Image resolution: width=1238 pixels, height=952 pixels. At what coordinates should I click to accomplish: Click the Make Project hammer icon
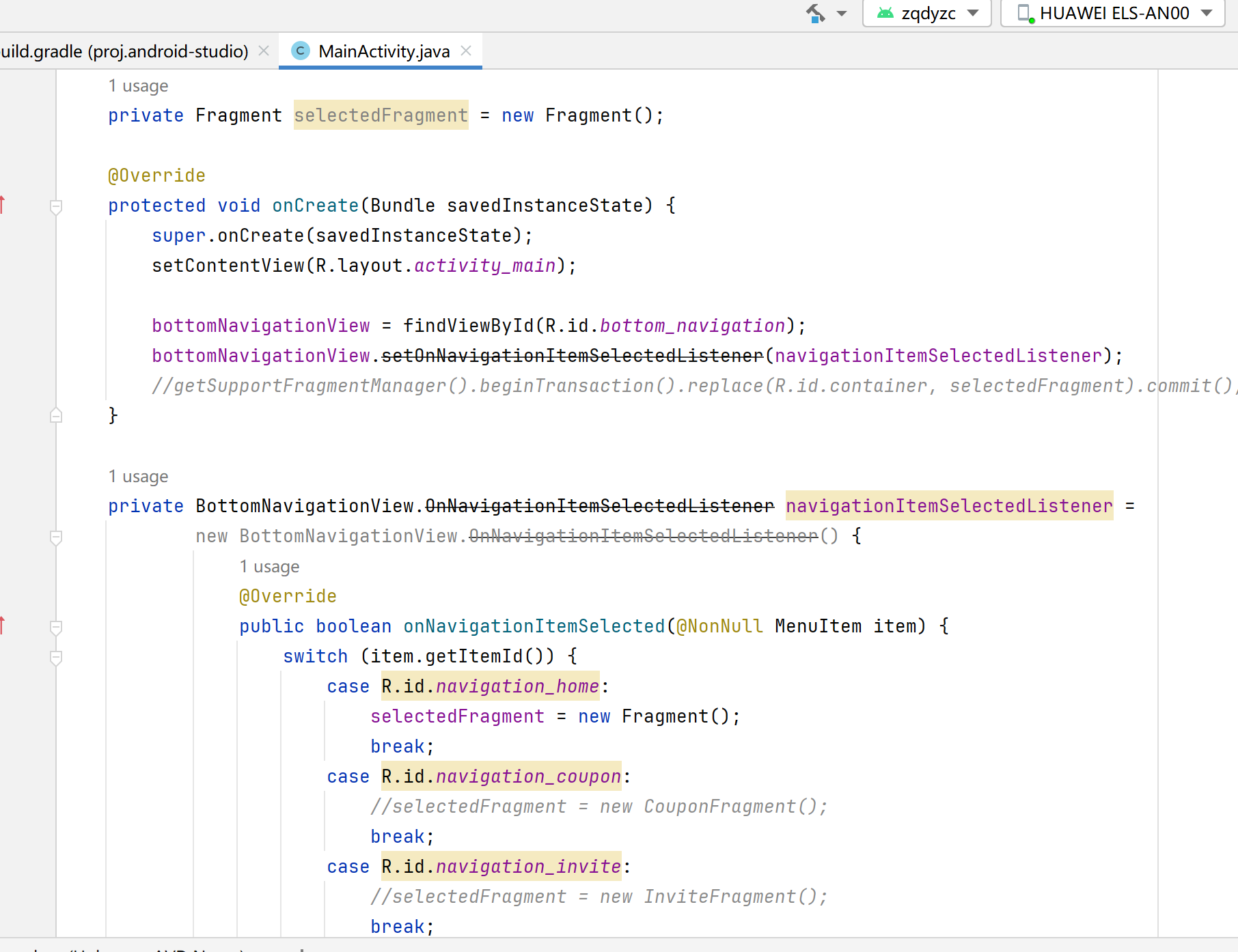(815, 13)
